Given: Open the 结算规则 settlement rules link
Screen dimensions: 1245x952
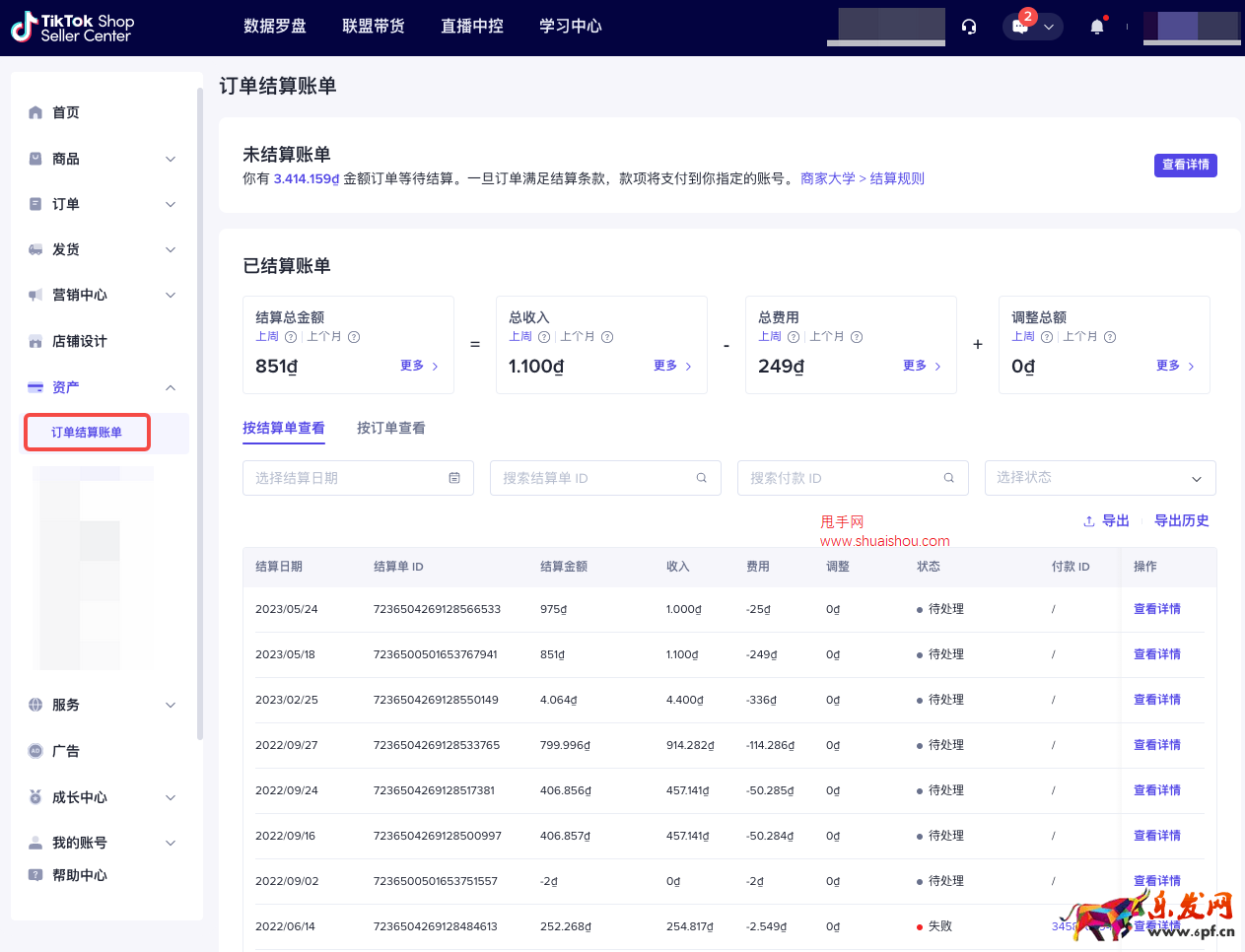Looking at the screenshot, I should point(897,177).
